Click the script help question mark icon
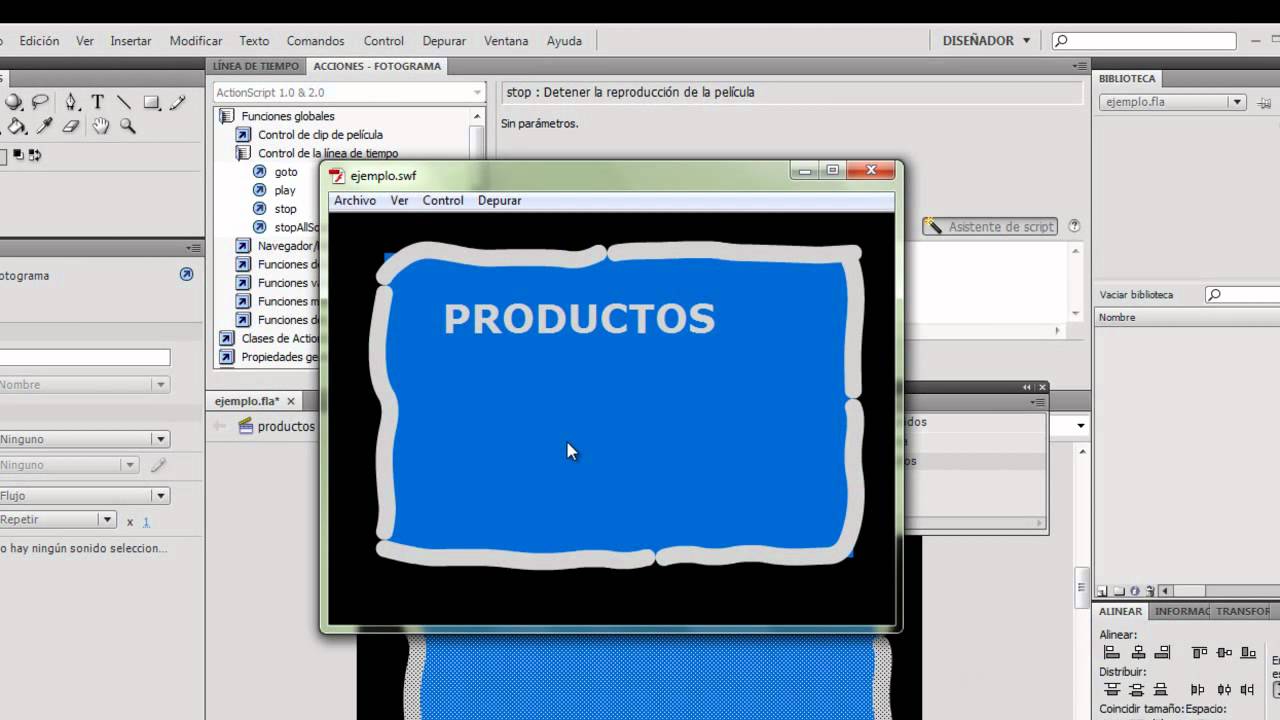Viewport: 1280px width, 720px height. pos(1075,226)
